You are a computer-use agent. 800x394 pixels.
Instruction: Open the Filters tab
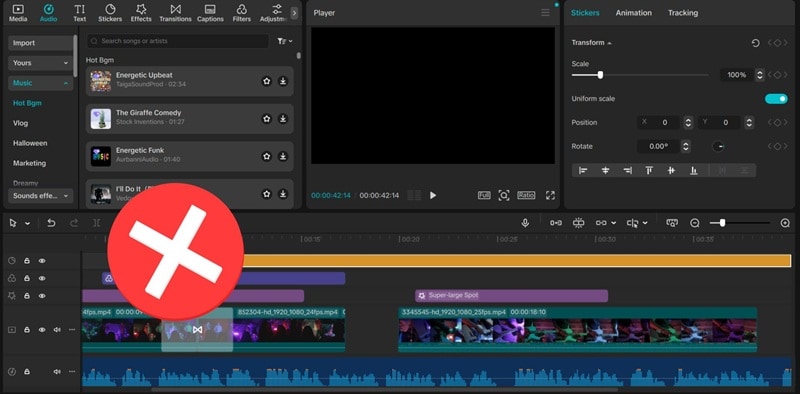[241, 13]
